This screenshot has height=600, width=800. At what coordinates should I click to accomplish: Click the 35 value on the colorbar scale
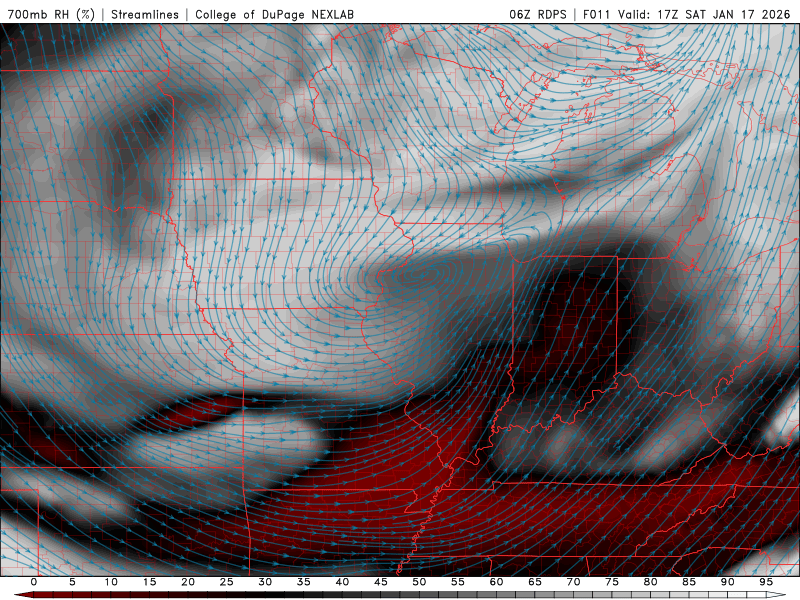pos(304,582)
